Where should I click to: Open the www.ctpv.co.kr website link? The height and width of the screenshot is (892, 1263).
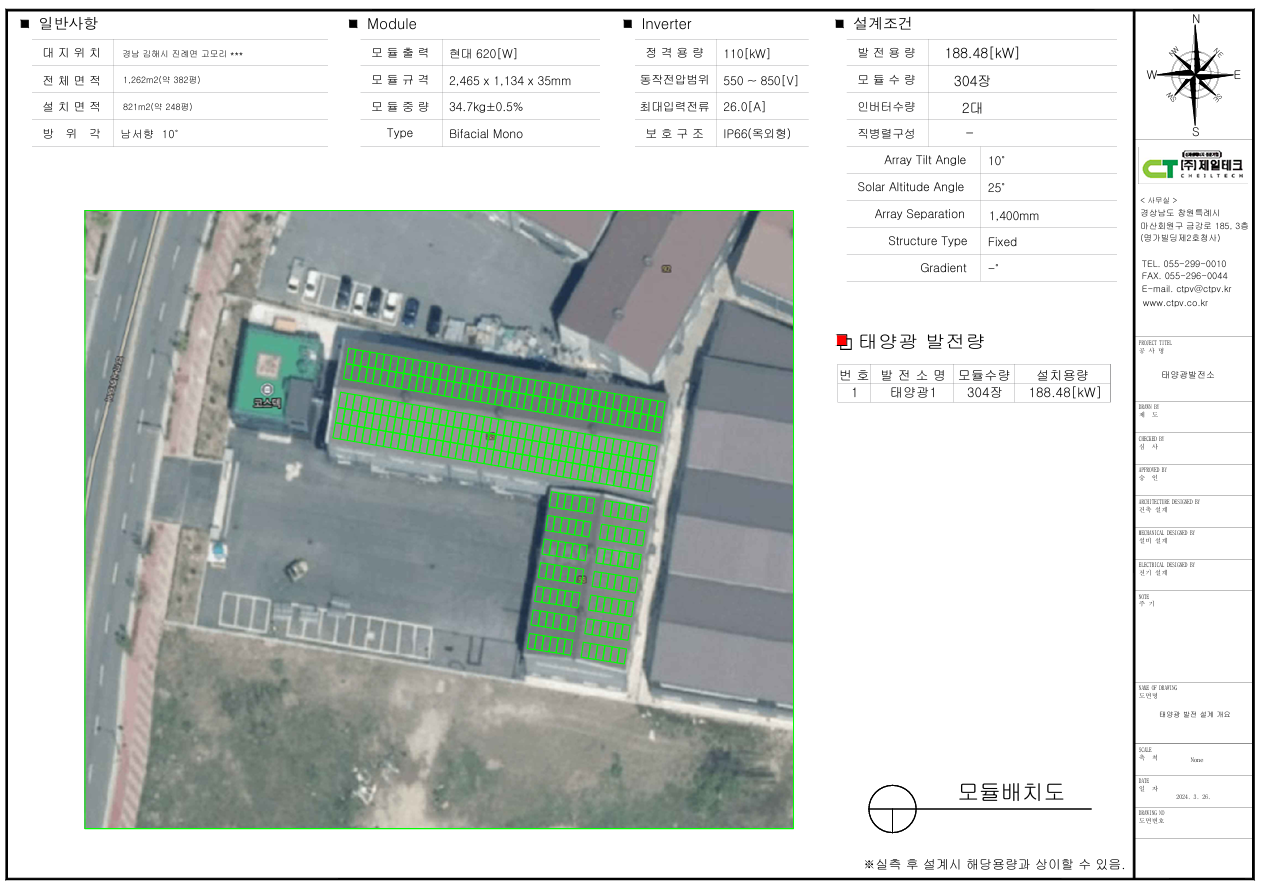tap(1175, 302)
